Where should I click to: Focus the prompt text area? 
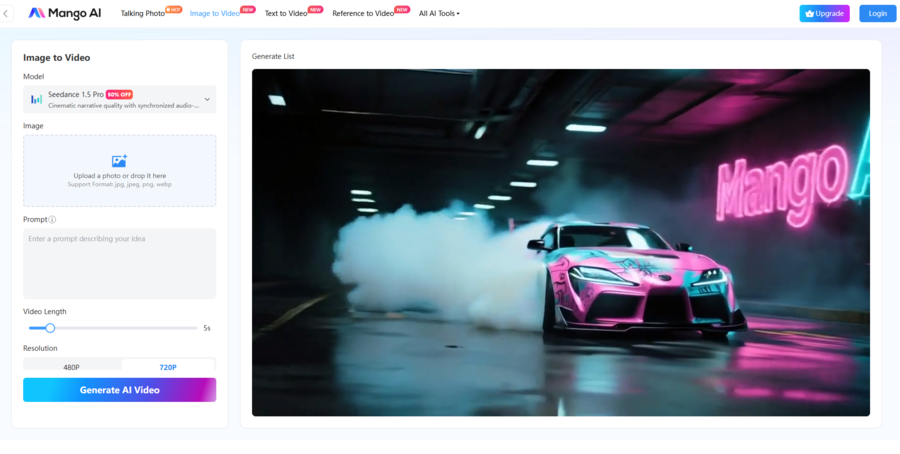pyautogui.click(x=119, y=263)
